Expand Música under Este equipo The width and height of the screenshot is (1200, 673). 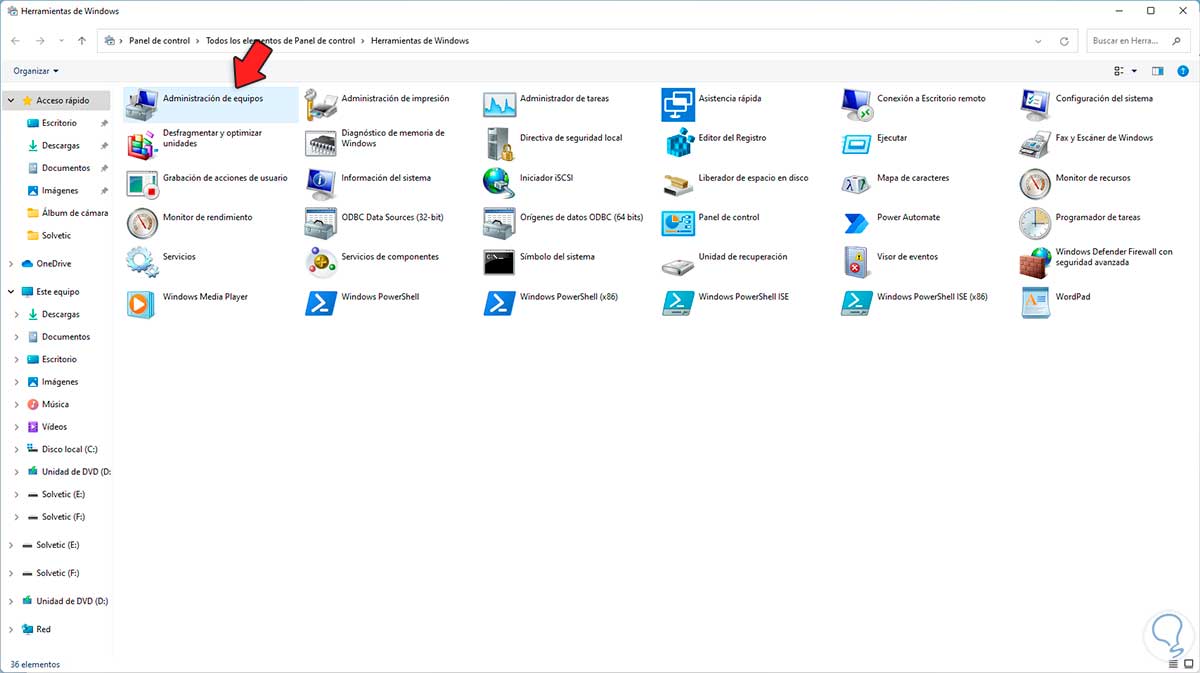[x=17, y=405]
